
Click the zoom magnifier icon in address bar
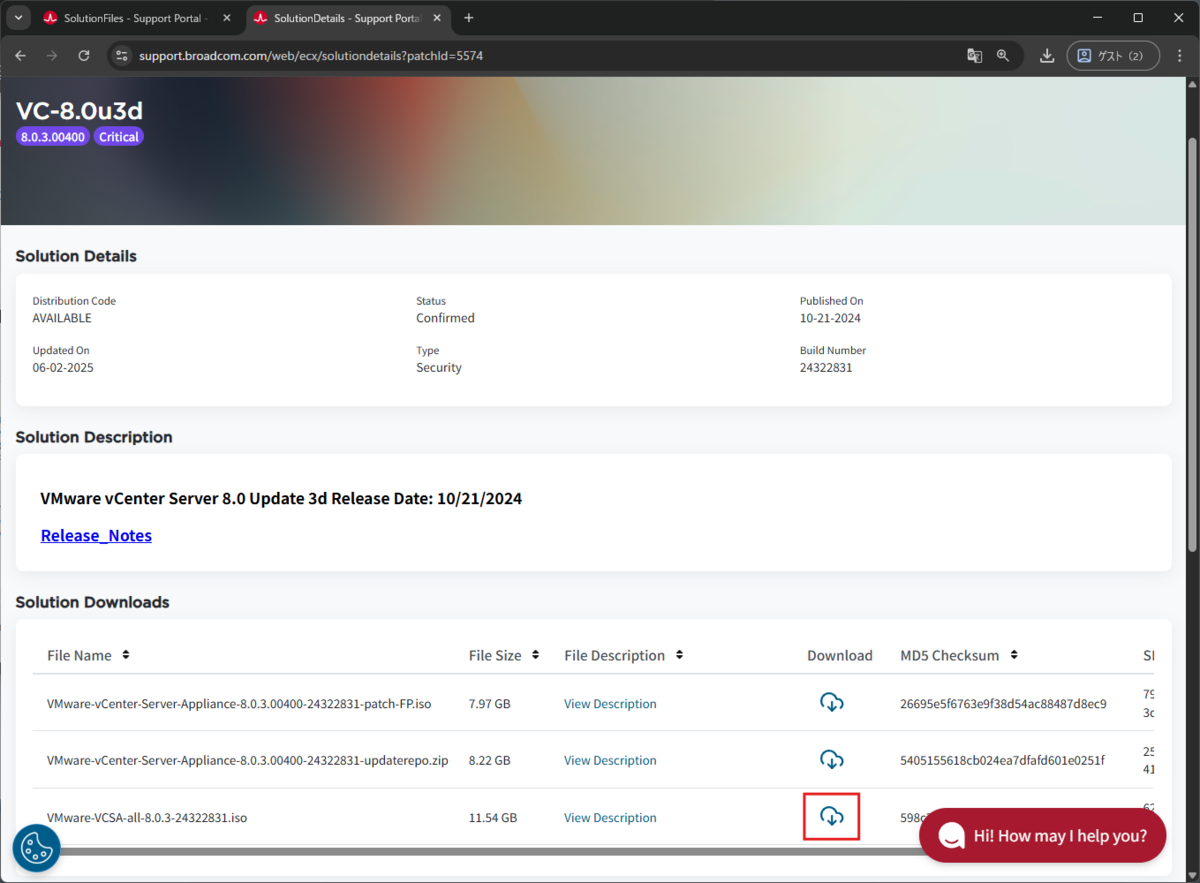tap(1003, 56)
